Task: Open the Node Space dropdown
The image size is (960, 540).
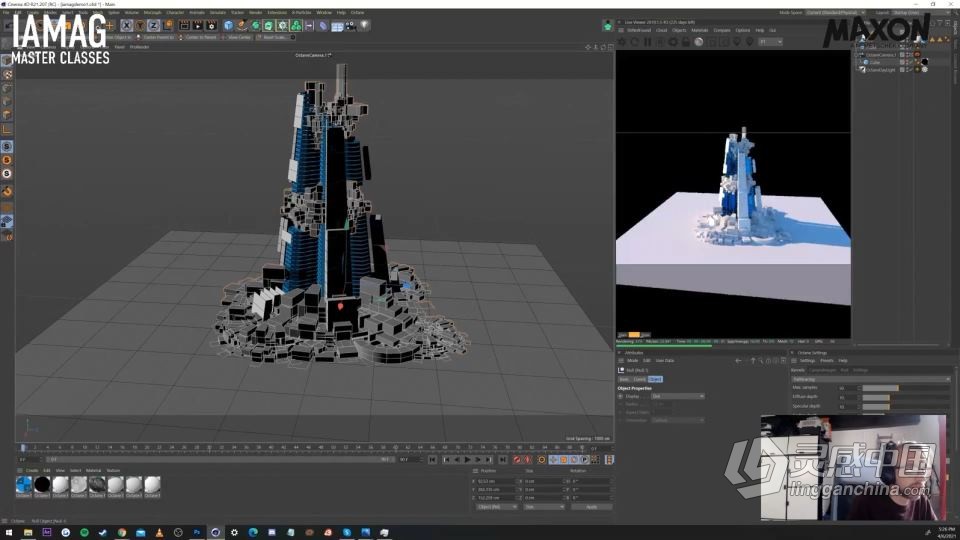Action: 834,12
